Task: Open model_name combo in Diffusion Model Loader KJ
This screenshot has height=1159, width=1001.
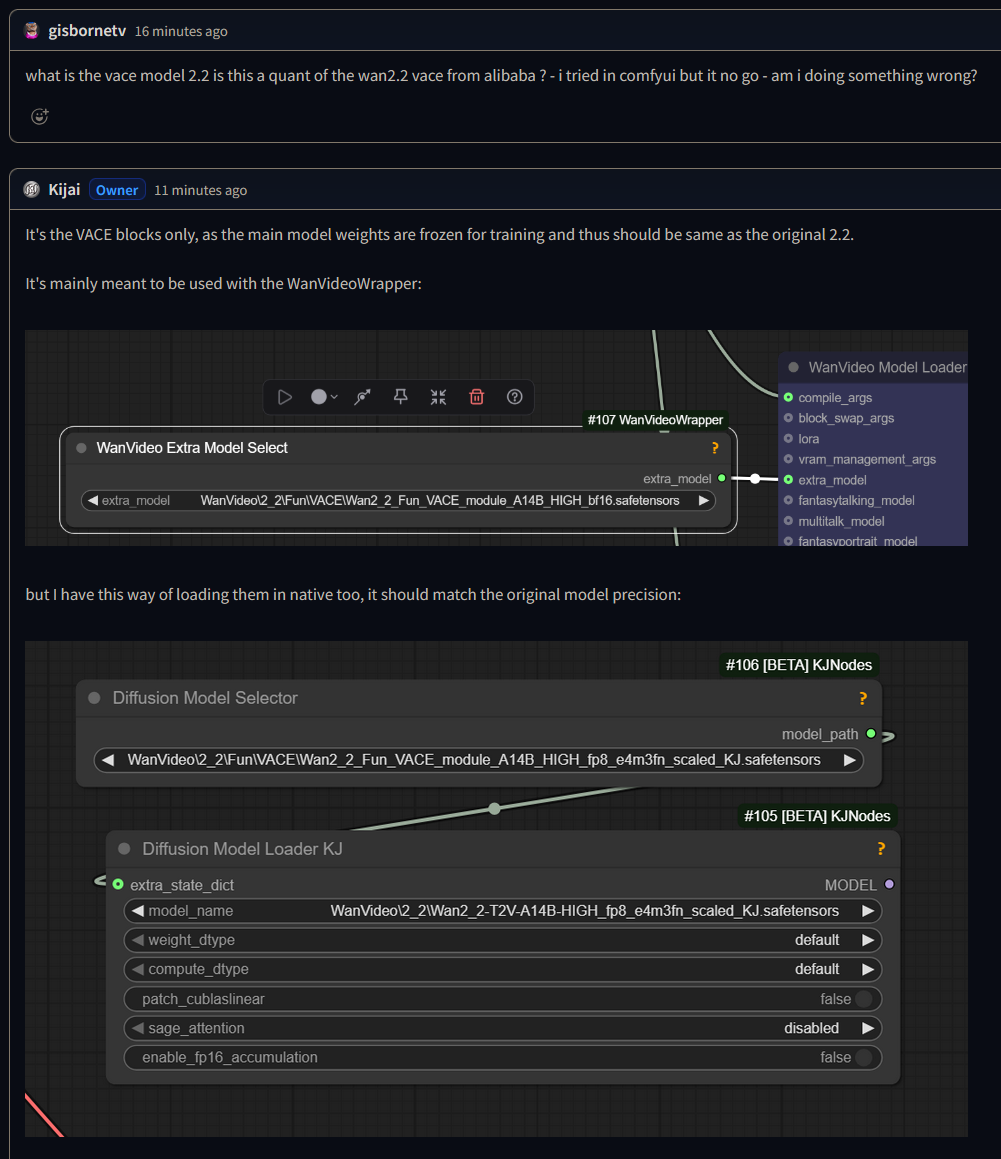Action: coord(503,911)
